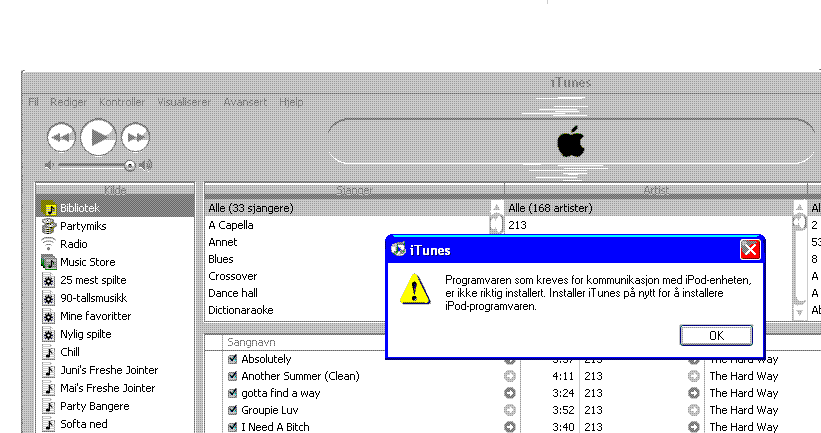Image resolution: width=821 pixels, height=433 pixels.
Task: Select the Mine favoritter playlist icon
Action: (49, 316)
